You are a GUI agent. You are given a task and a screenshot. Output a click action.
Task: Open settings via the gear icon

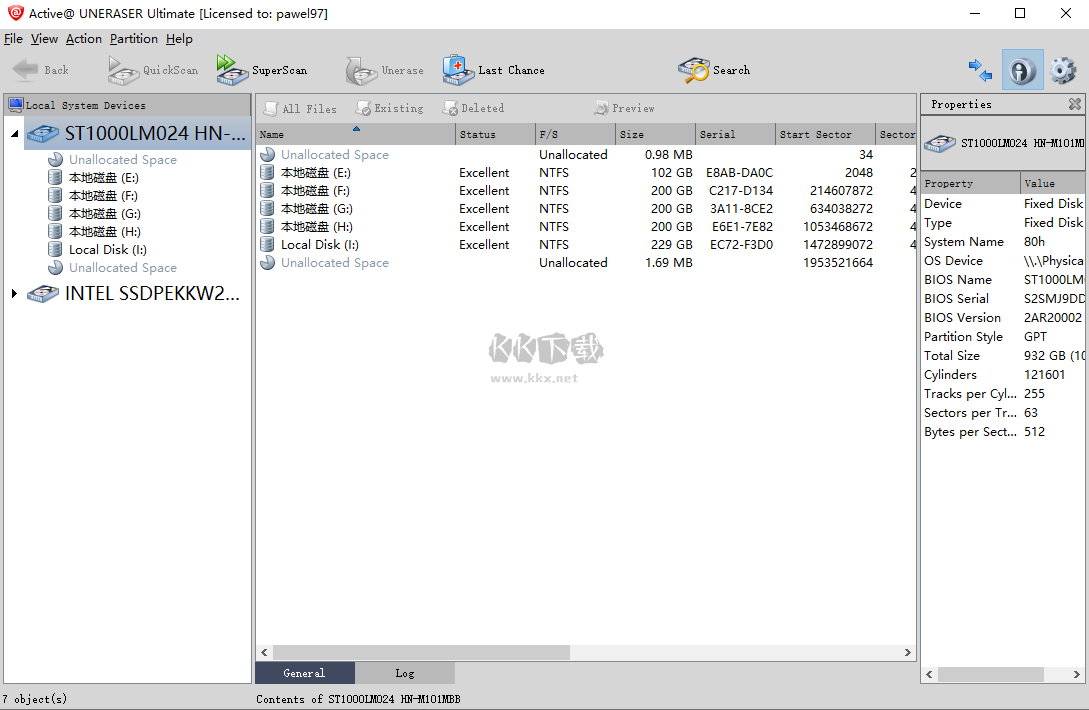tap(1063, 70)
